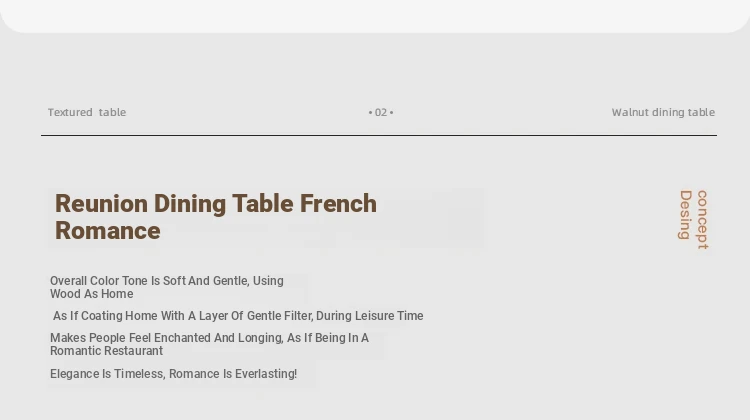Select the "Wood As Home" text line
This screenshot has height=420, width=750.
tap(91, 294)
